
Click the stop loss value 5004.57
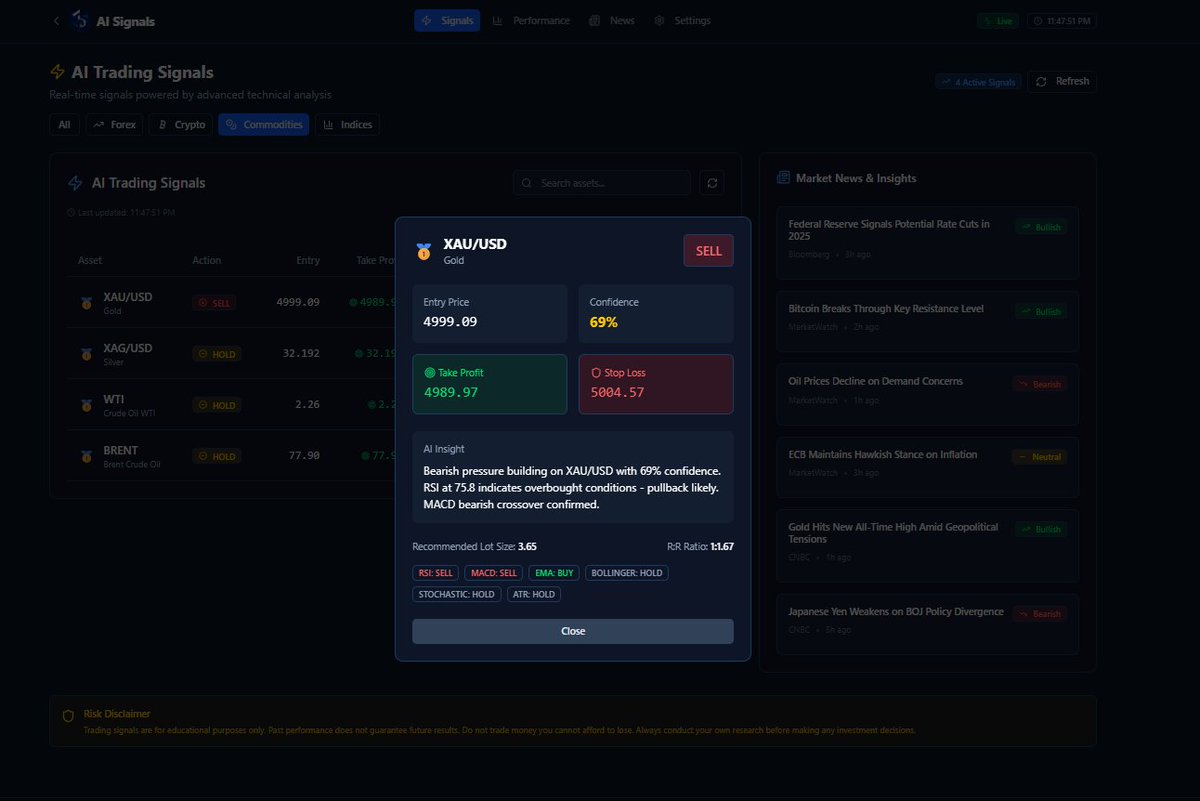(617, 392)
